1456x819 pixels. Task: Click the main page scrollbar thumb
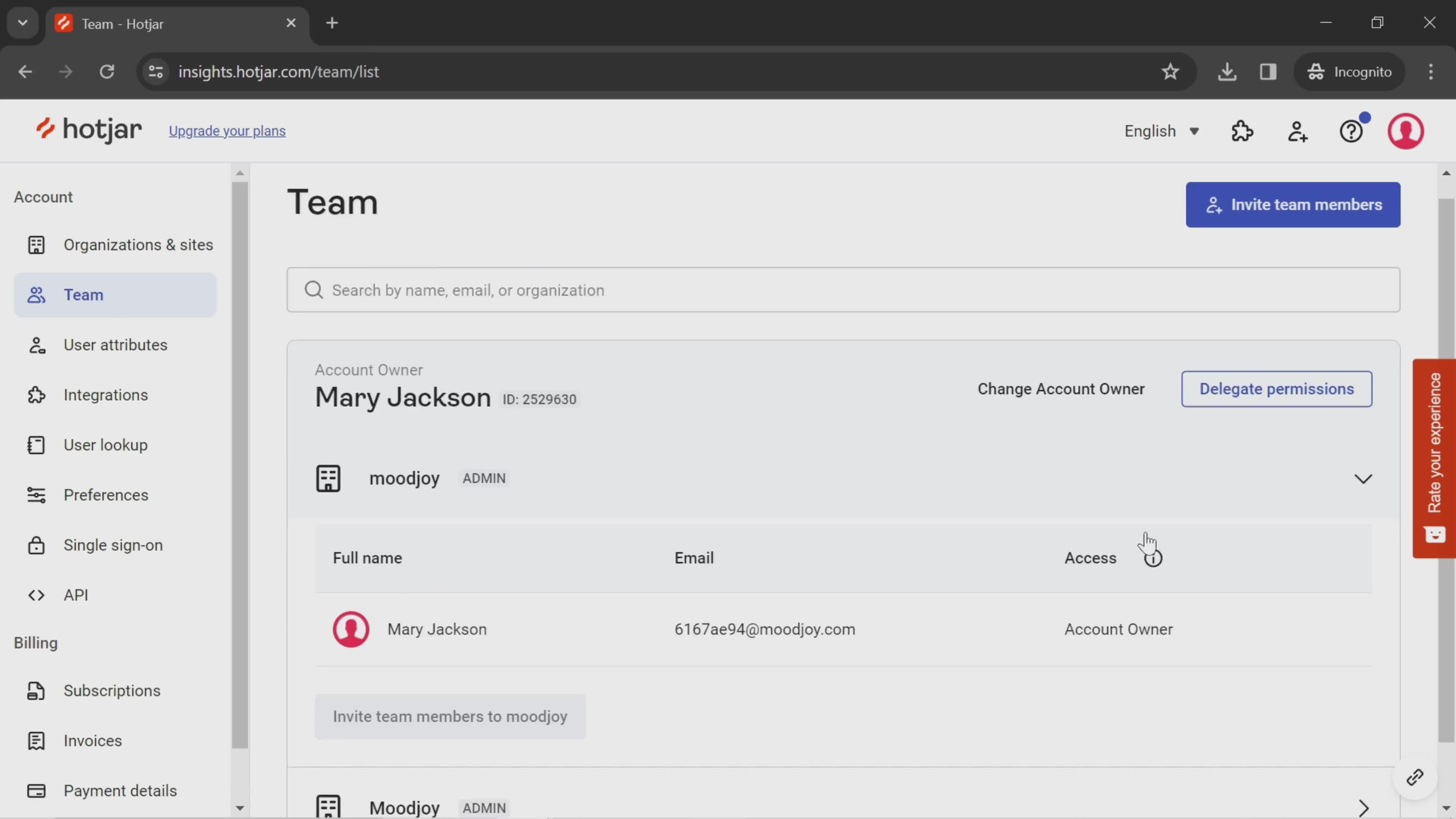pos(1447,470)
